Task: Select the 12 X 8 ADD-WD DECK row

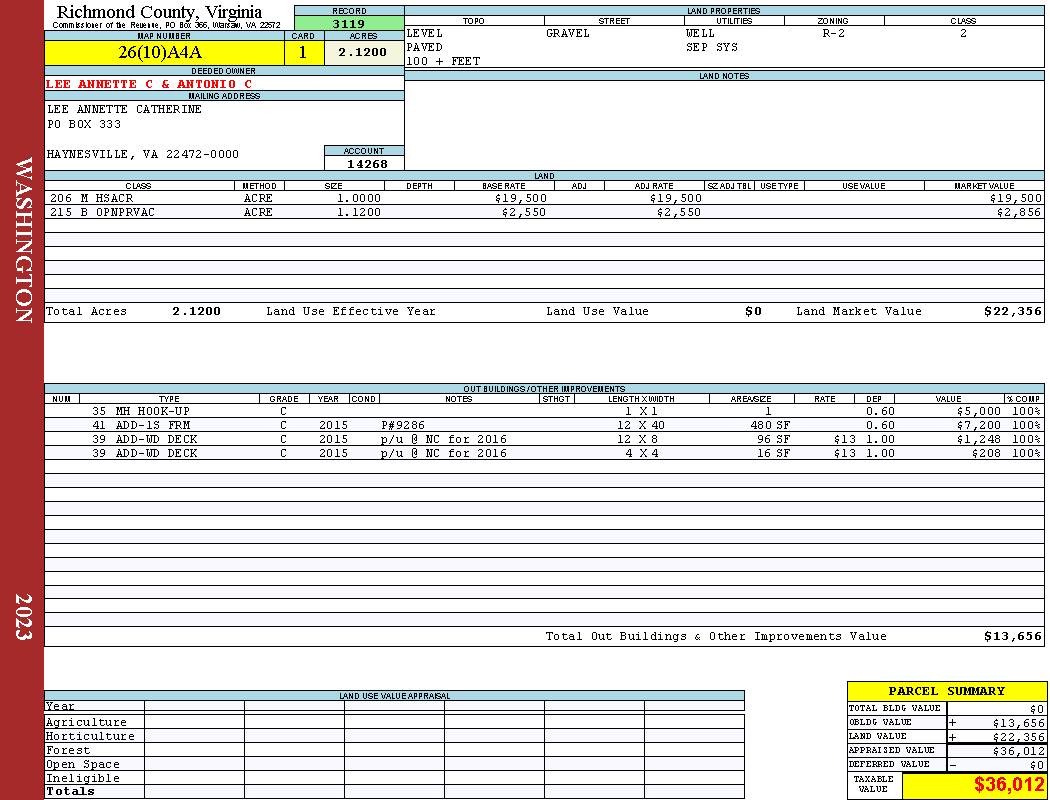Action: (544, 439)
